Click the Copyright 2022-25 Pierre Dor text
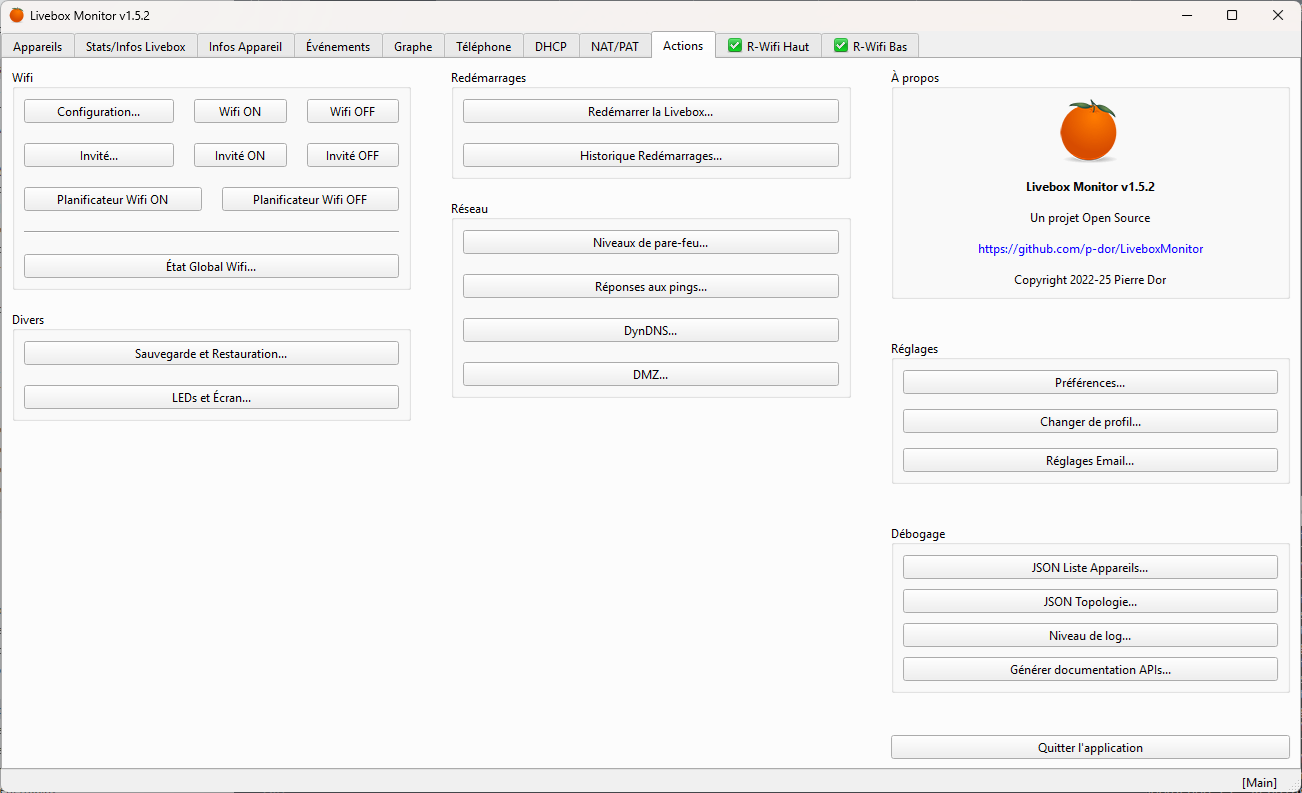The width and height of the screenshot is (1302, 793). click(1090, 280)
